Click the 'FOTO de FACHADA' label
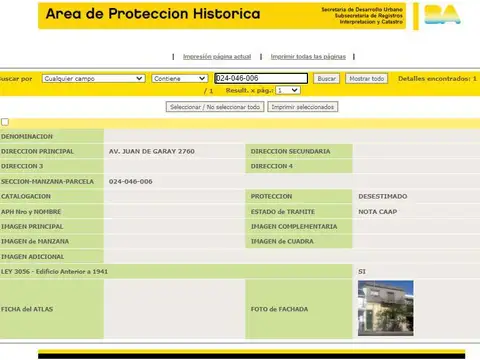 (x=279, y=309)
